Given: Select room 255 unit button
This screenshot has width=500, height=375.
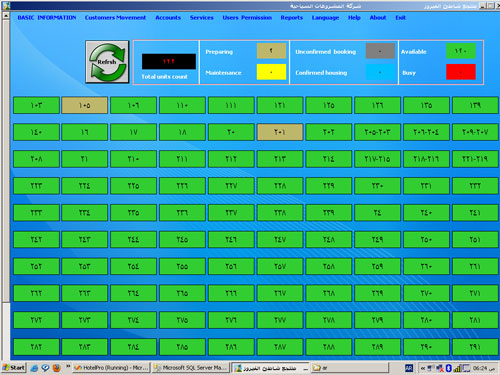Looking at the screenshot, I should [x=182, y=266].
